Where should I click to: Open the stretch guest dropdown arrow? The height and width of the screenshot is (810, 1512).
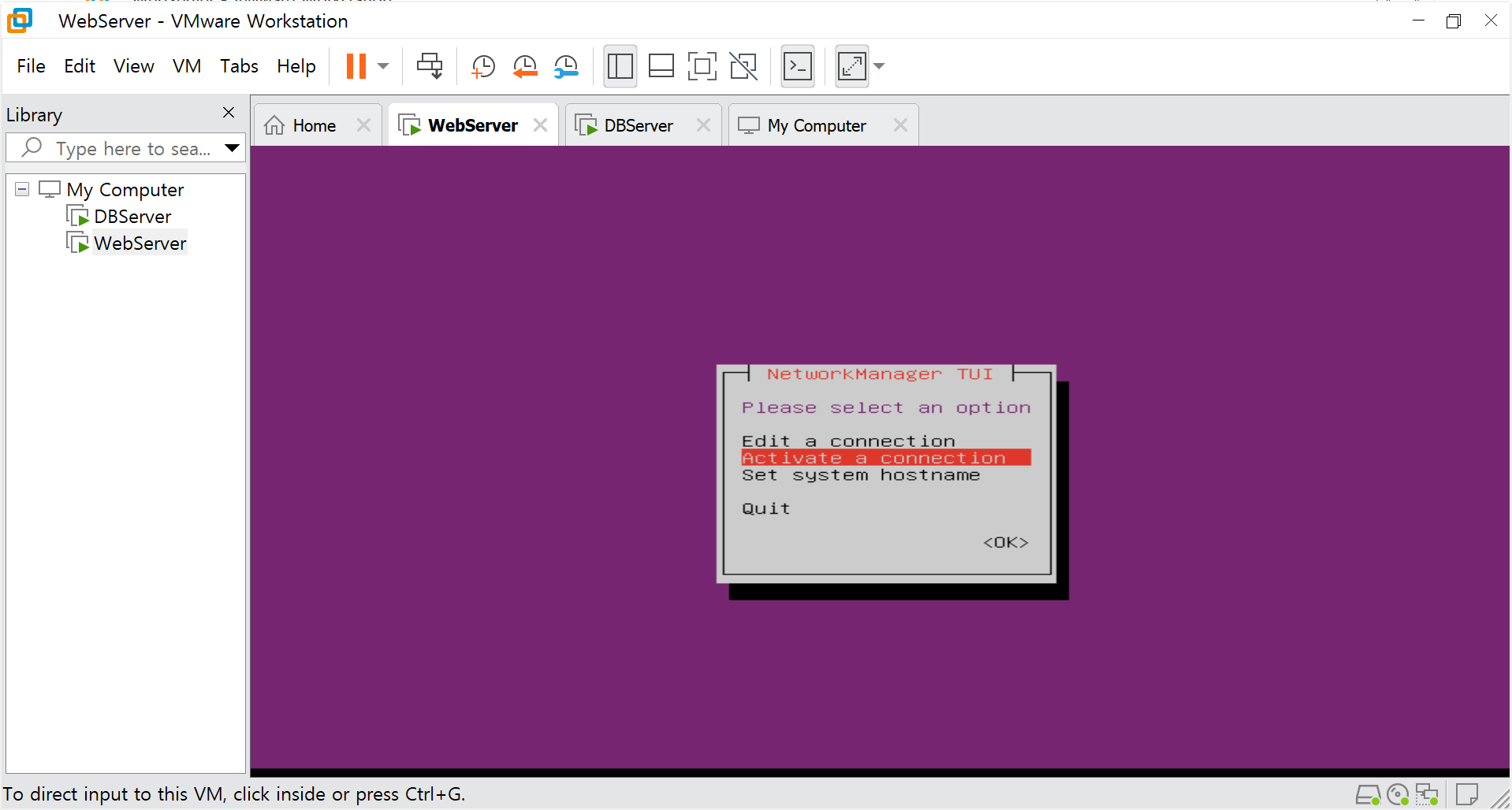pyautogui.click(x=879, y=66)
